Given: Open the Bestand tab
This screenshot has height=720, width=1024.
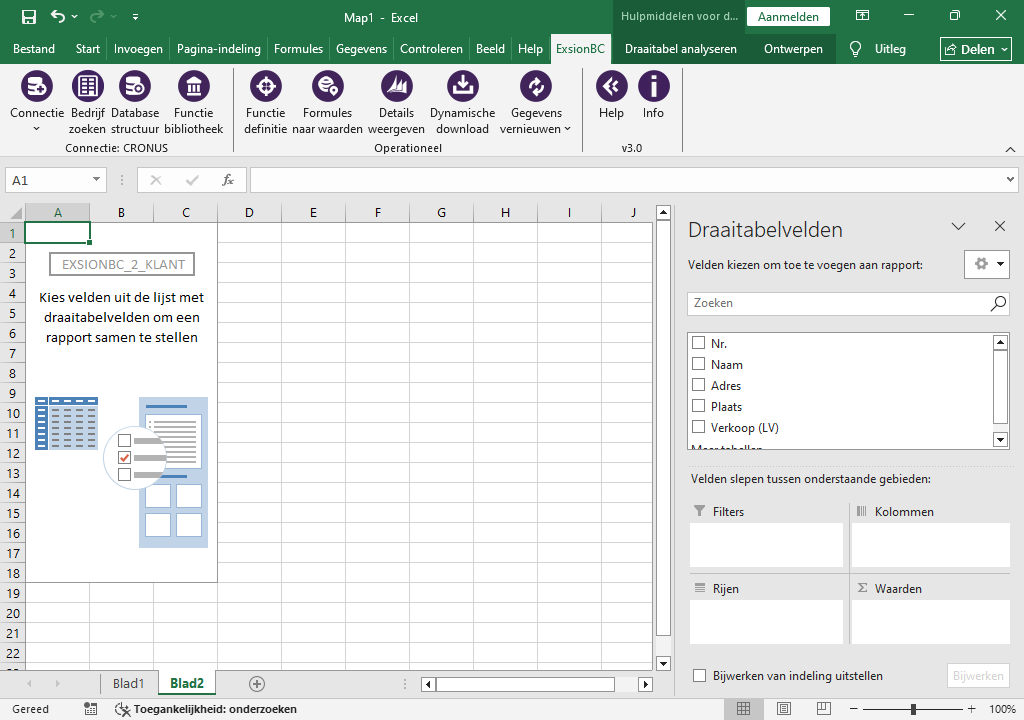Looking at the screenshot, I should 34,49.
